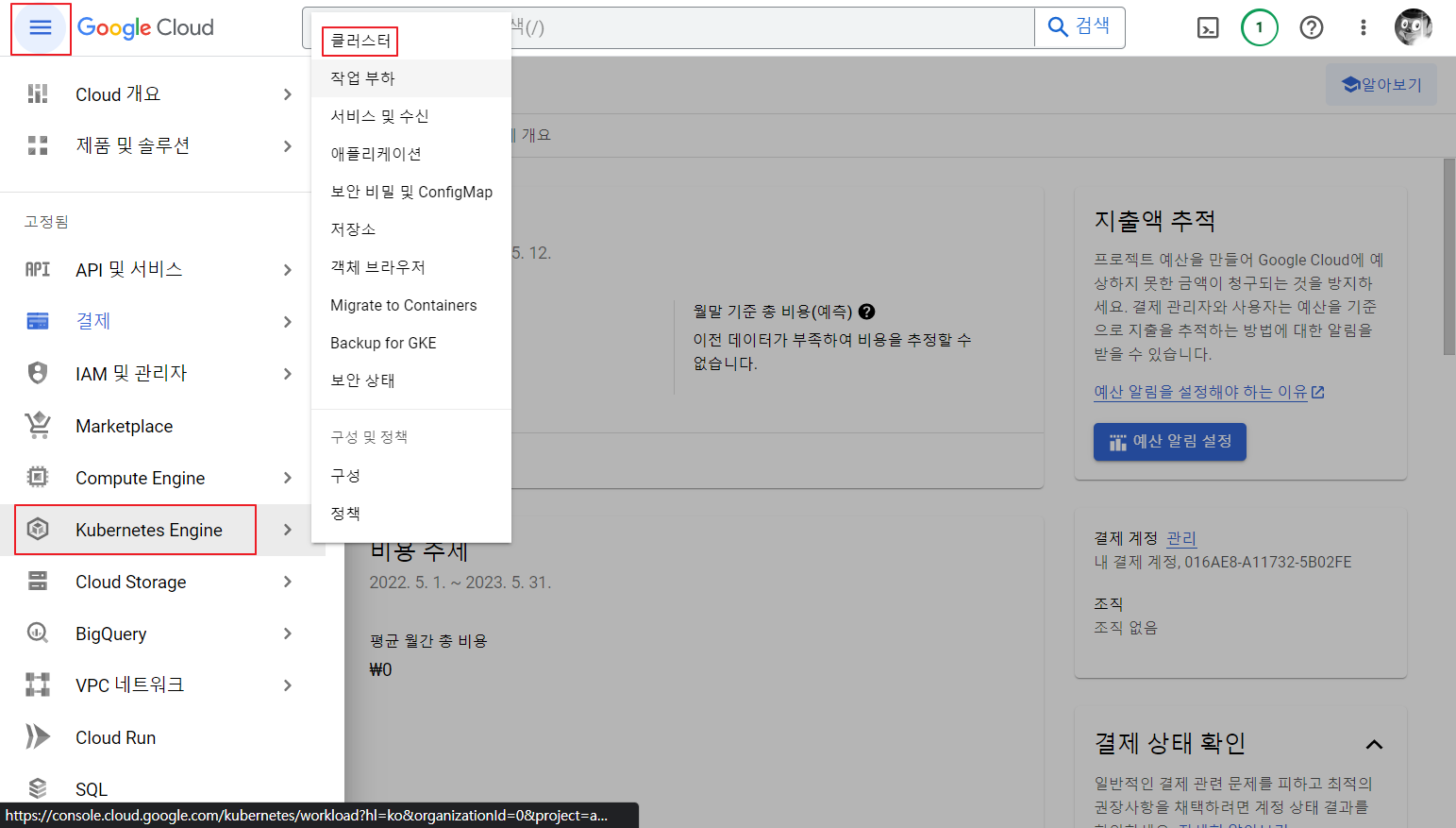Select 작업 부하 submenu item

coord(410,78)
